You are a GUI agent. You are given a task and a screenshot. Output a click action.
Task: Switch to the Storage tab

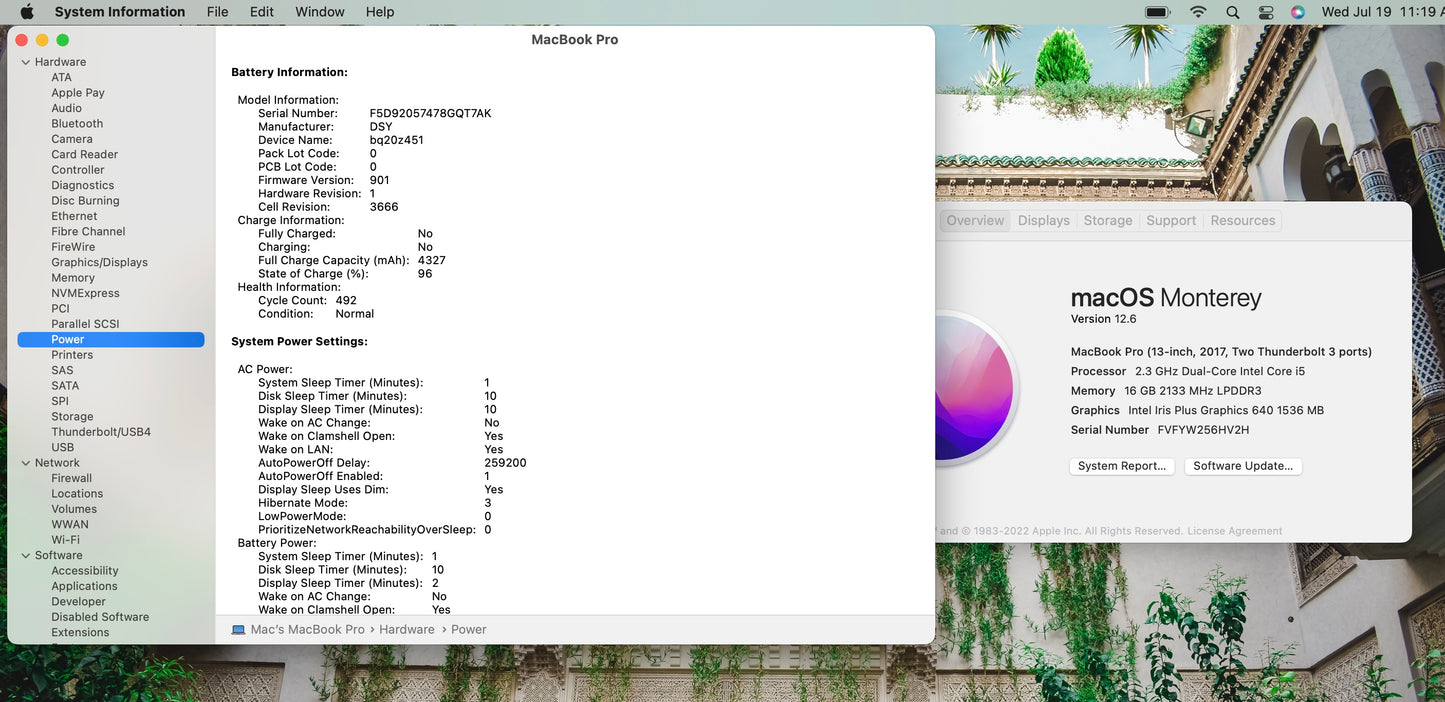click(1107, 221)
